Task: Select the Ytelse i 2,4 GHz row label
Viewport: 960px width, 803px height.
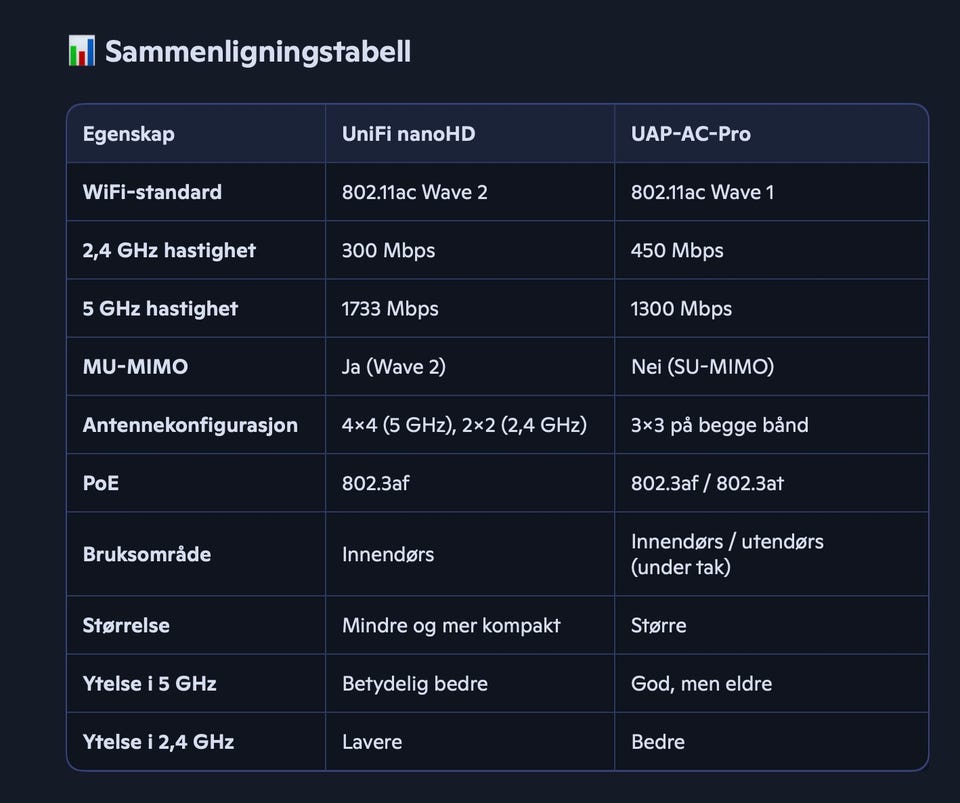Action: pos(158,742)
